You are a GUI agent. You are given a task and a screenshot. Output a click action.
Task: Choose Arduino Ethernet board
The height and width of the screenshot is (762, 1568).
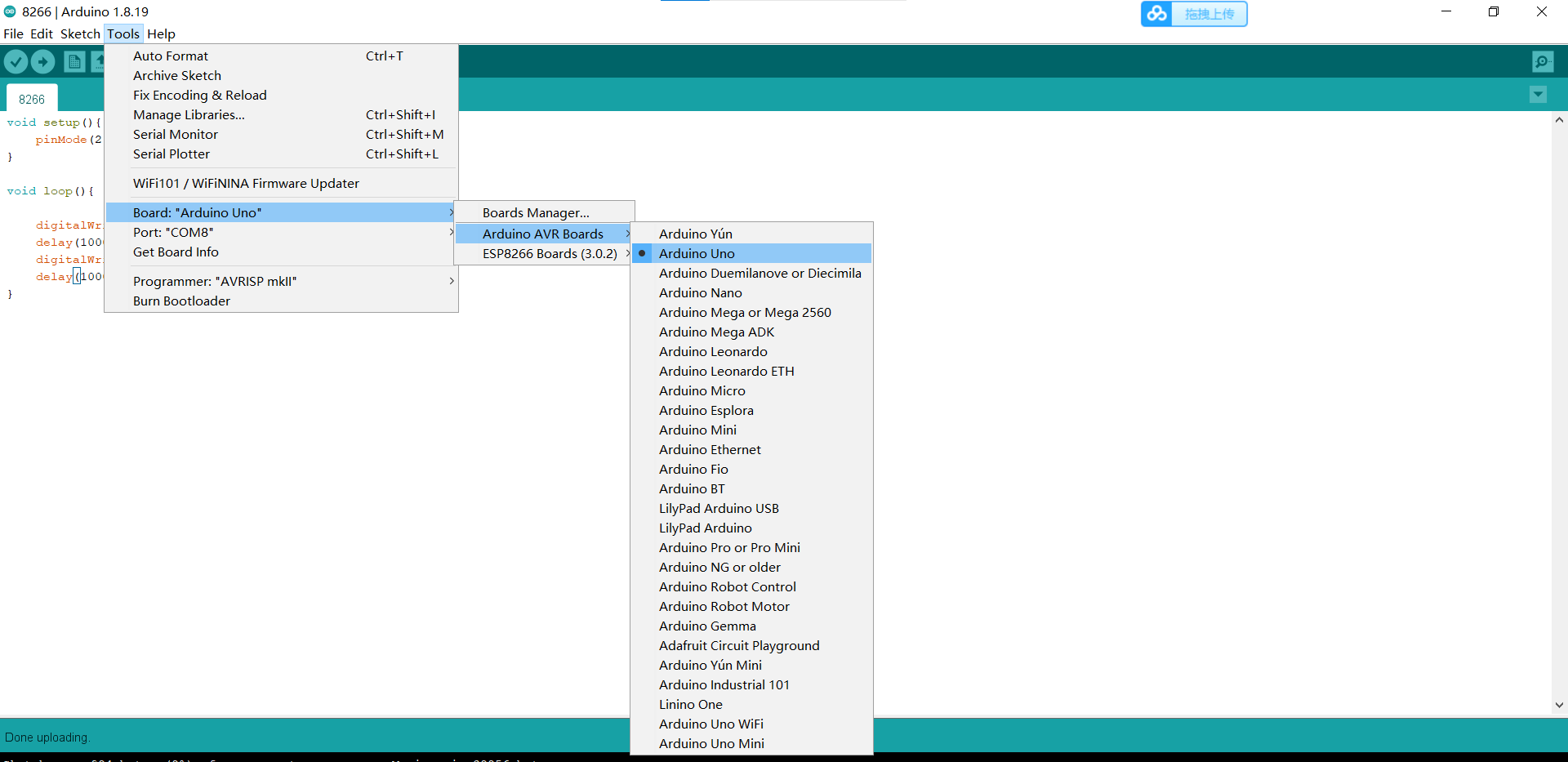tap(751, 449)
